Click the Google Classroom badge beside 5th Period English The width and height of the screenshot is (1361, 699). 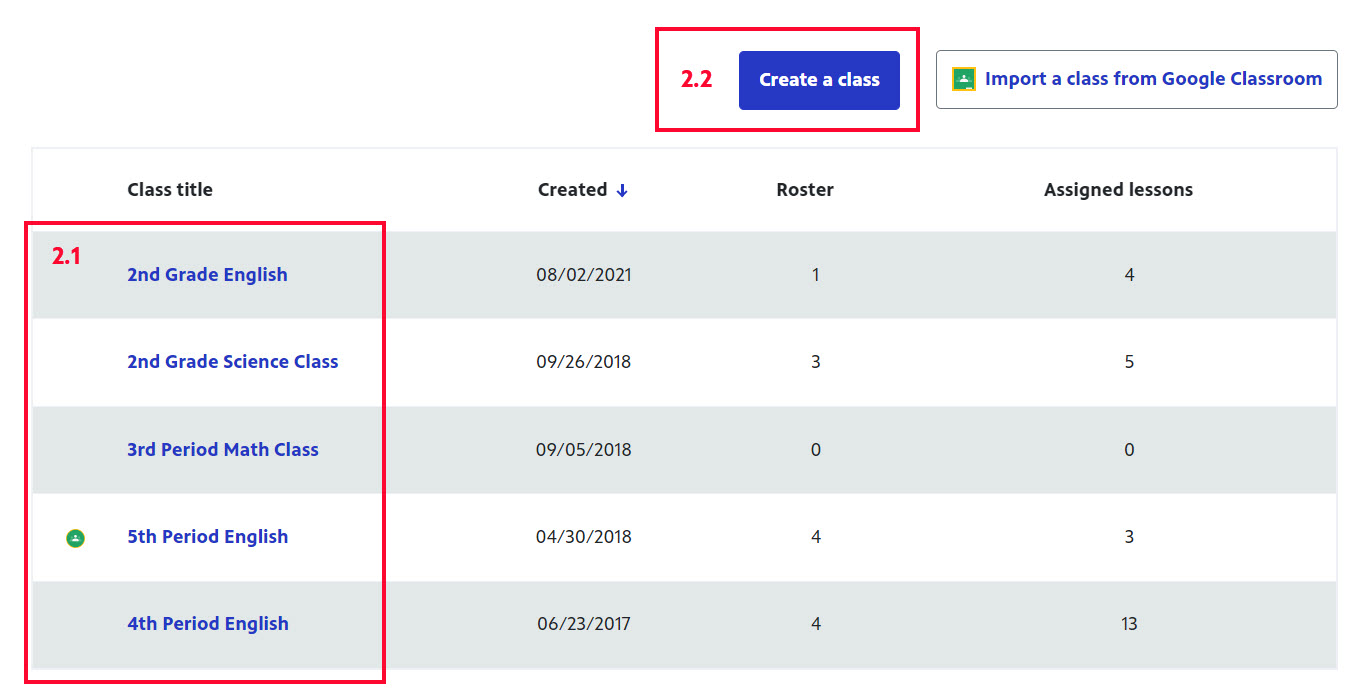[75, 538]
